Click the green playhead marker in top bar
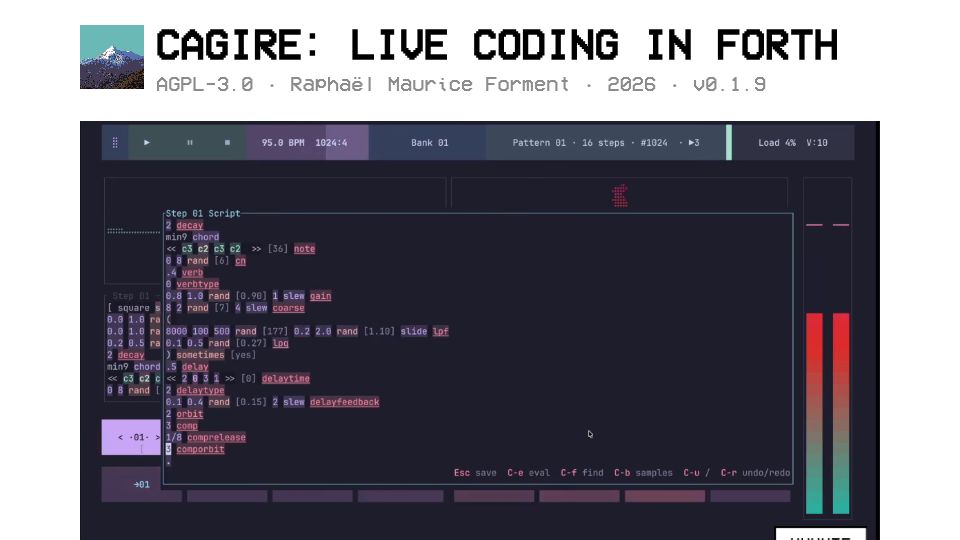This screenshot has width=960, height=540. tap(729, 143)
